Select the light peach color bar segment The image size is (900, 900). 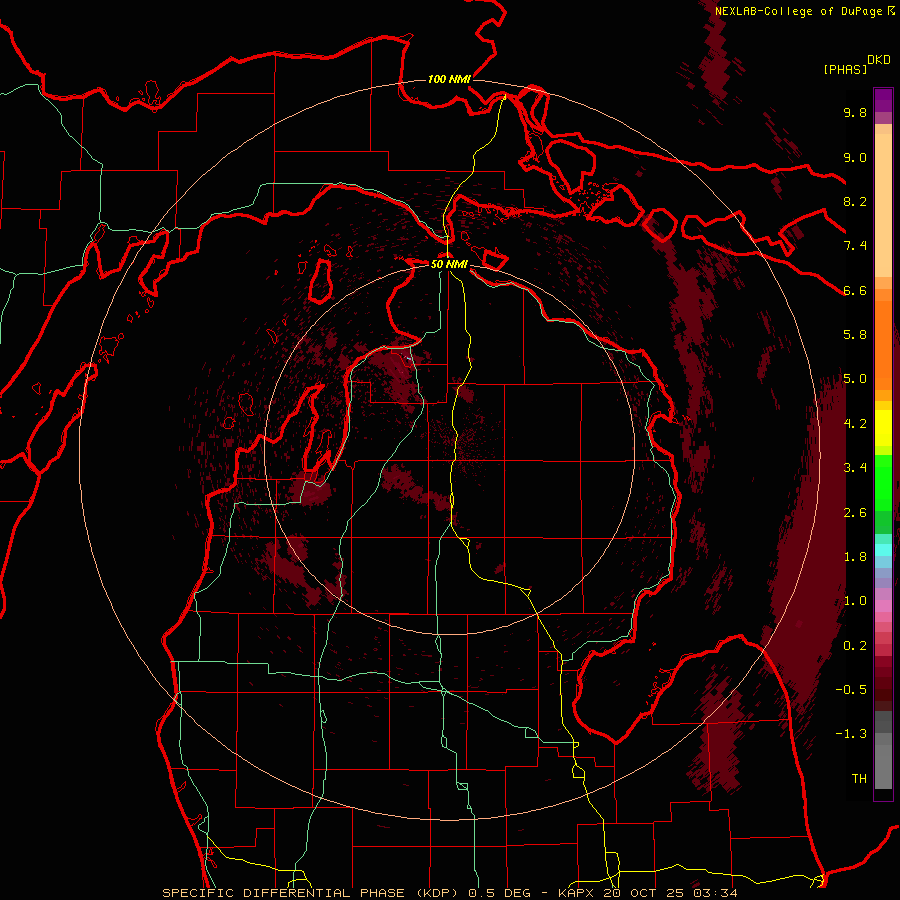pyautogui.click(x=883, y=207)
